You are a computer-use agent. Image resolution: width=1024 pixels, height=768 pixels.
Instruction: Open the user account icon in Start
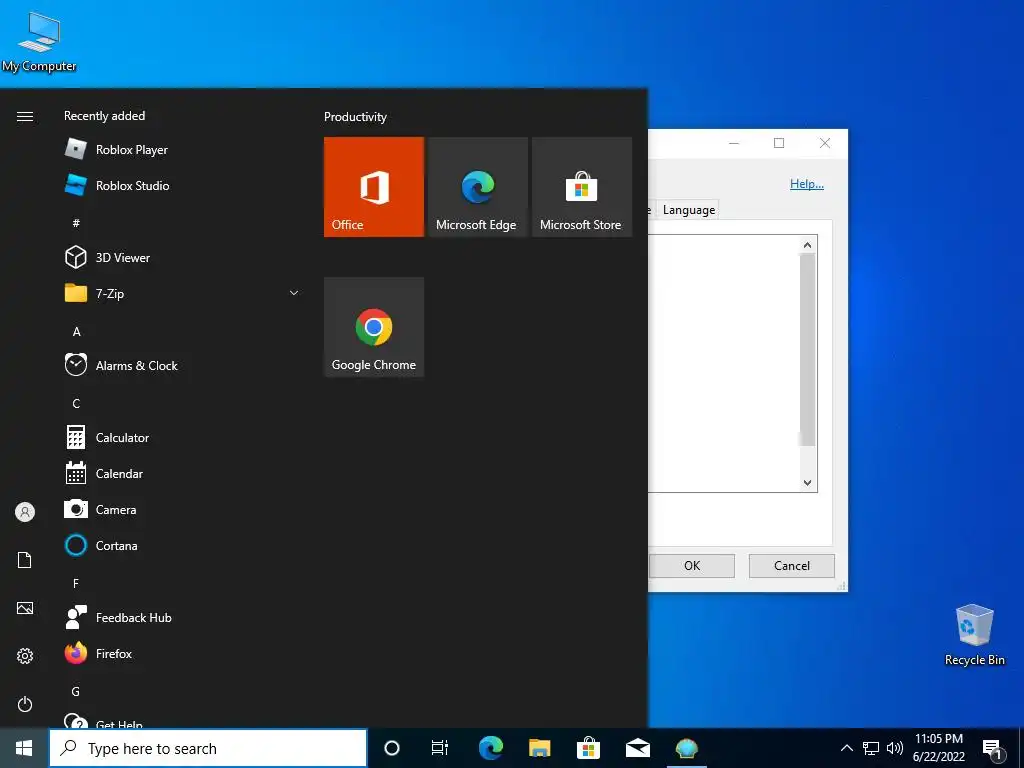point(25,512)
